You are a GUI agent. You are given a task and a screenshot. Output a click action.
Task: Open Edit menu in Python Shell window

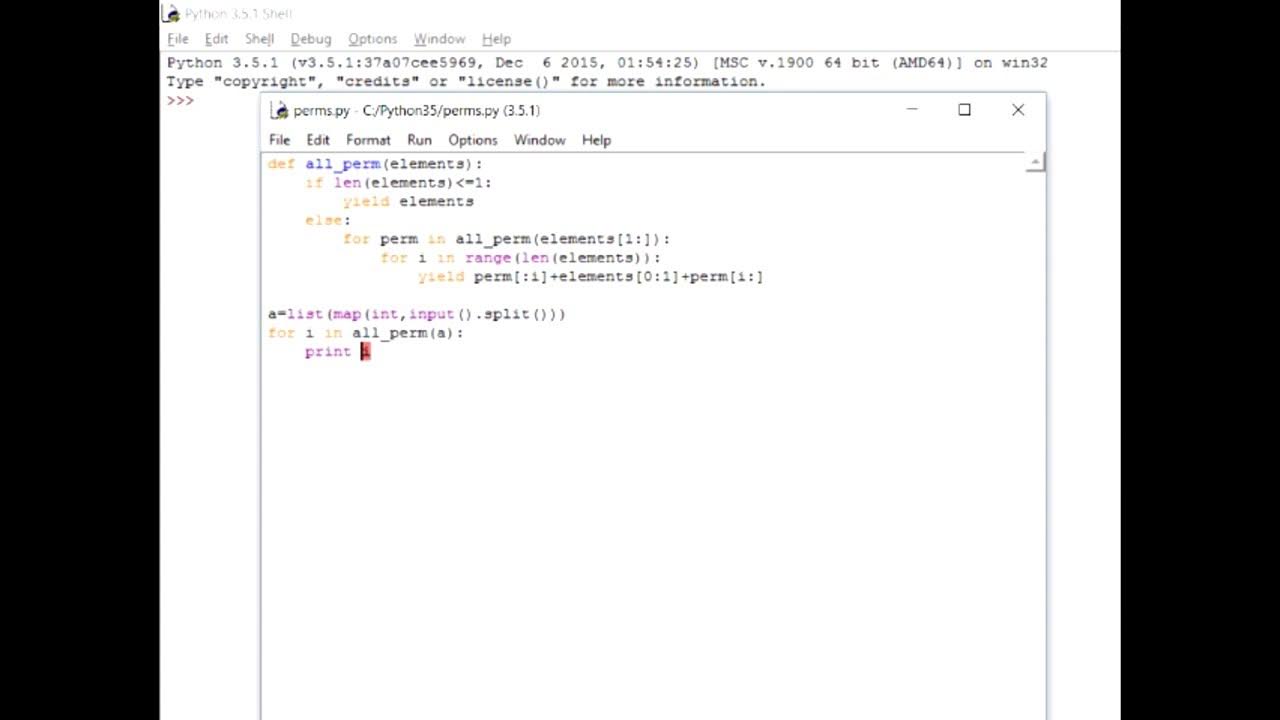tap(216, 39)
